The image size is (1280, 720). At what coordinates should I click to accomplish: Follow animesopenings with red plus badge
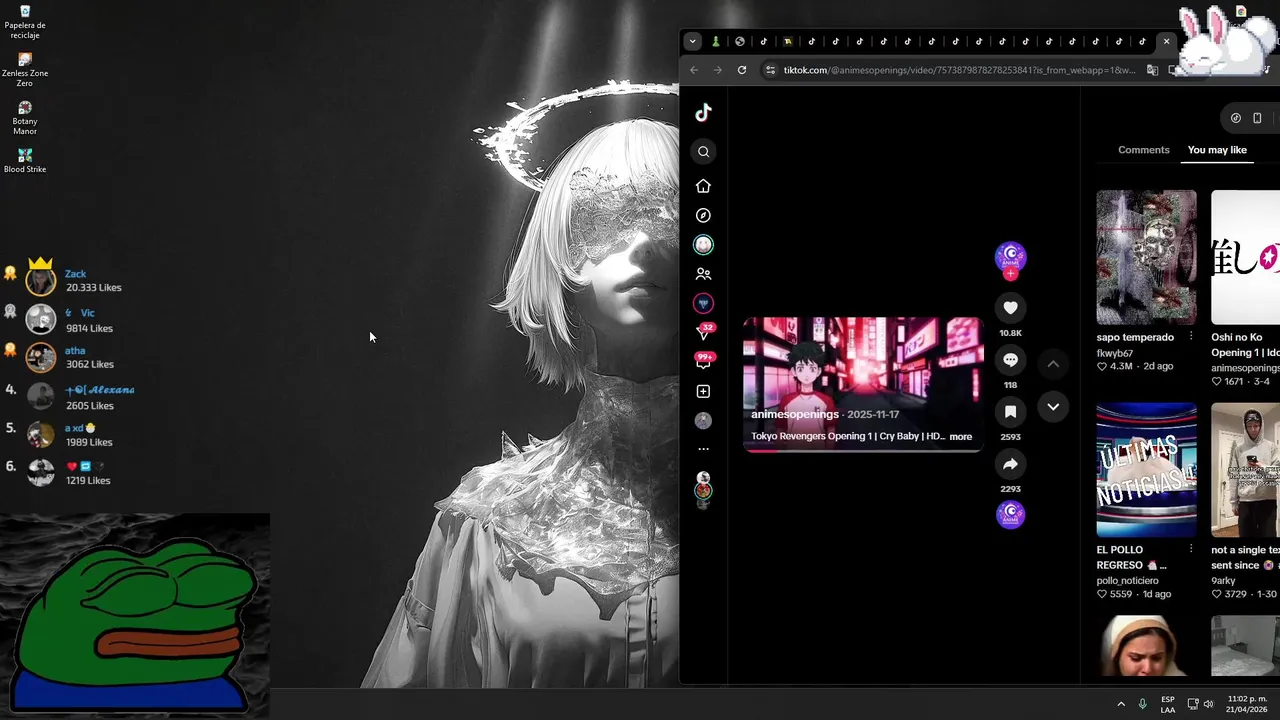[x=1010, y=274]
